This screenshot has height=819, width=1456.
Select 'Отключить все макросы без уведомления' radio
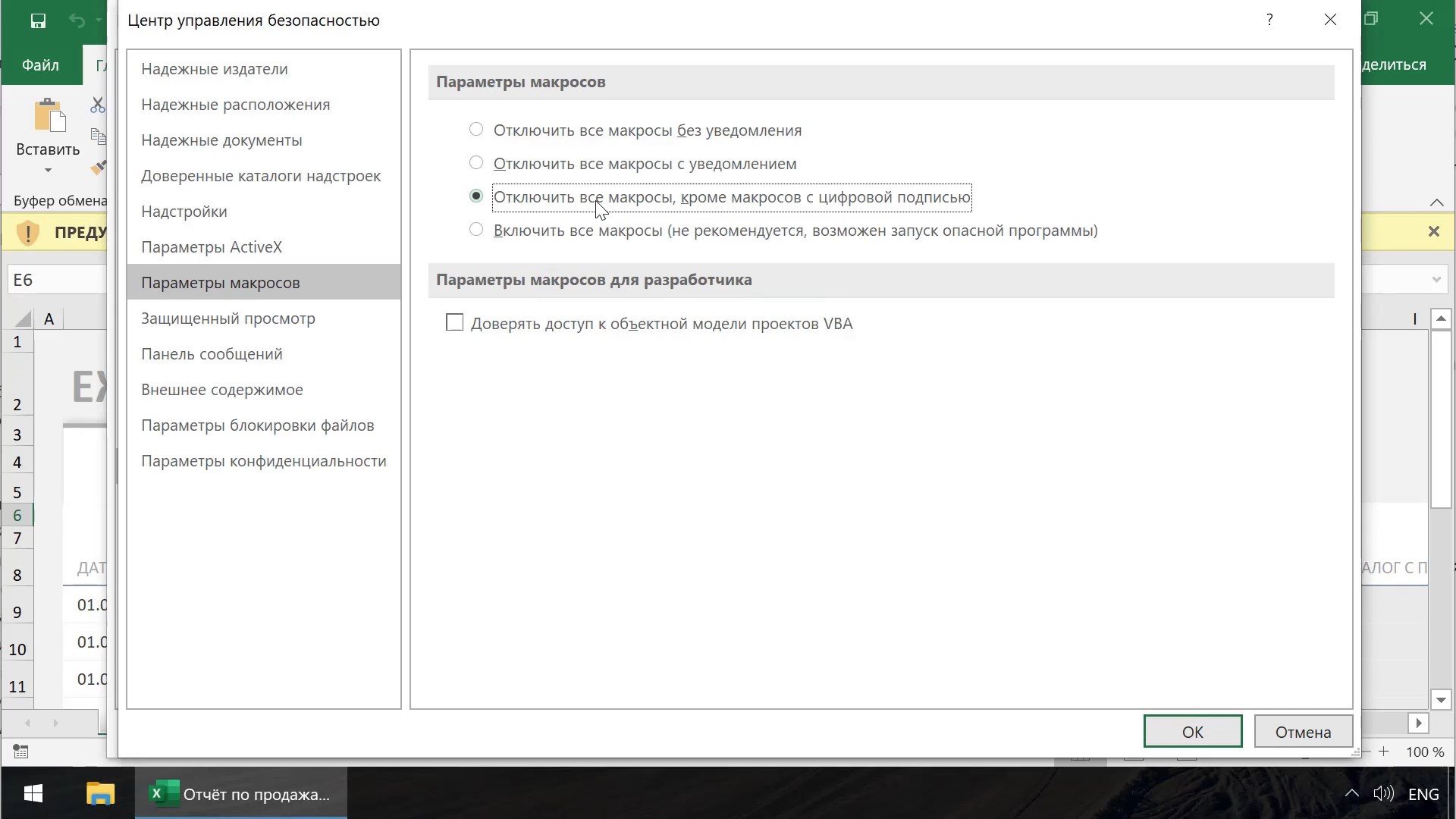point(476,130)
